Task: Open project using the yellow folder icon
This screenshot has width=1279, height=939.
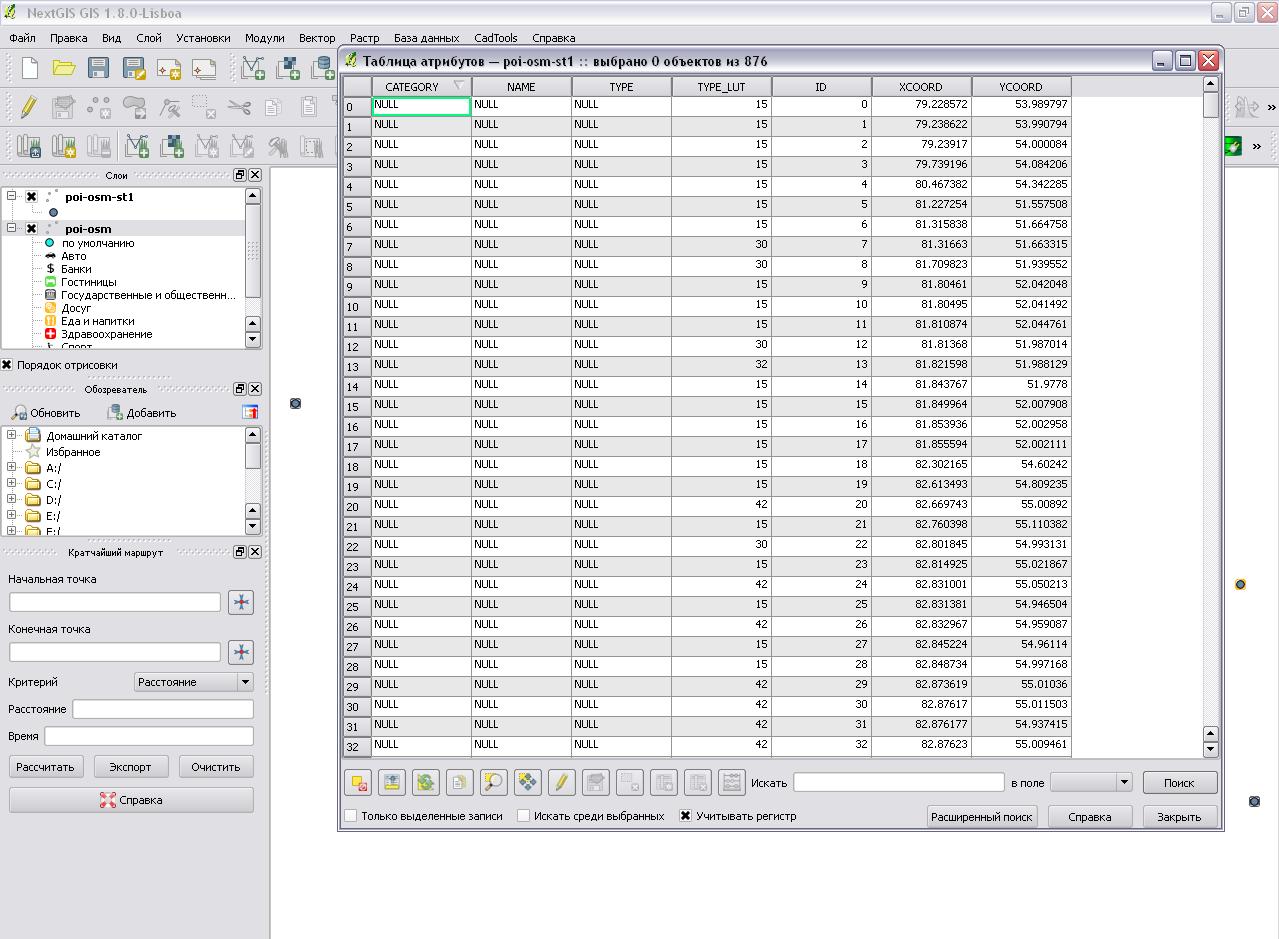Action: [x=64, y=68]
